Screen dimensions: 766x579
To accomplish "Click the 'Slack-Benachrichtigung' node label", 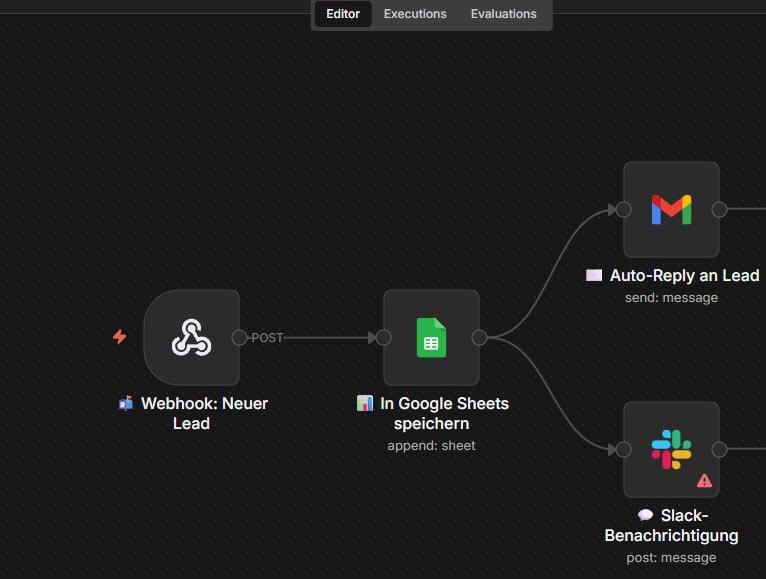I will [671, 525].
